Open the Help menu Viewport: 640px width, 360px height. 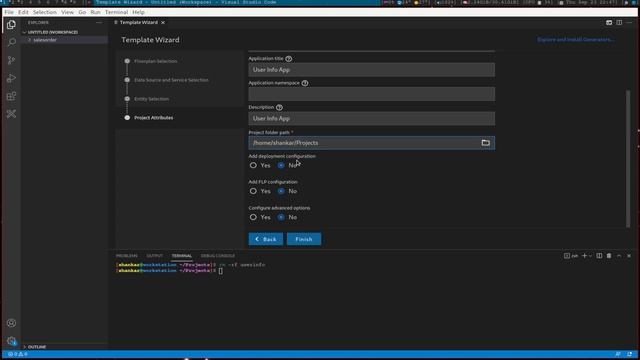pyautogui.click(x=138, y=12)
